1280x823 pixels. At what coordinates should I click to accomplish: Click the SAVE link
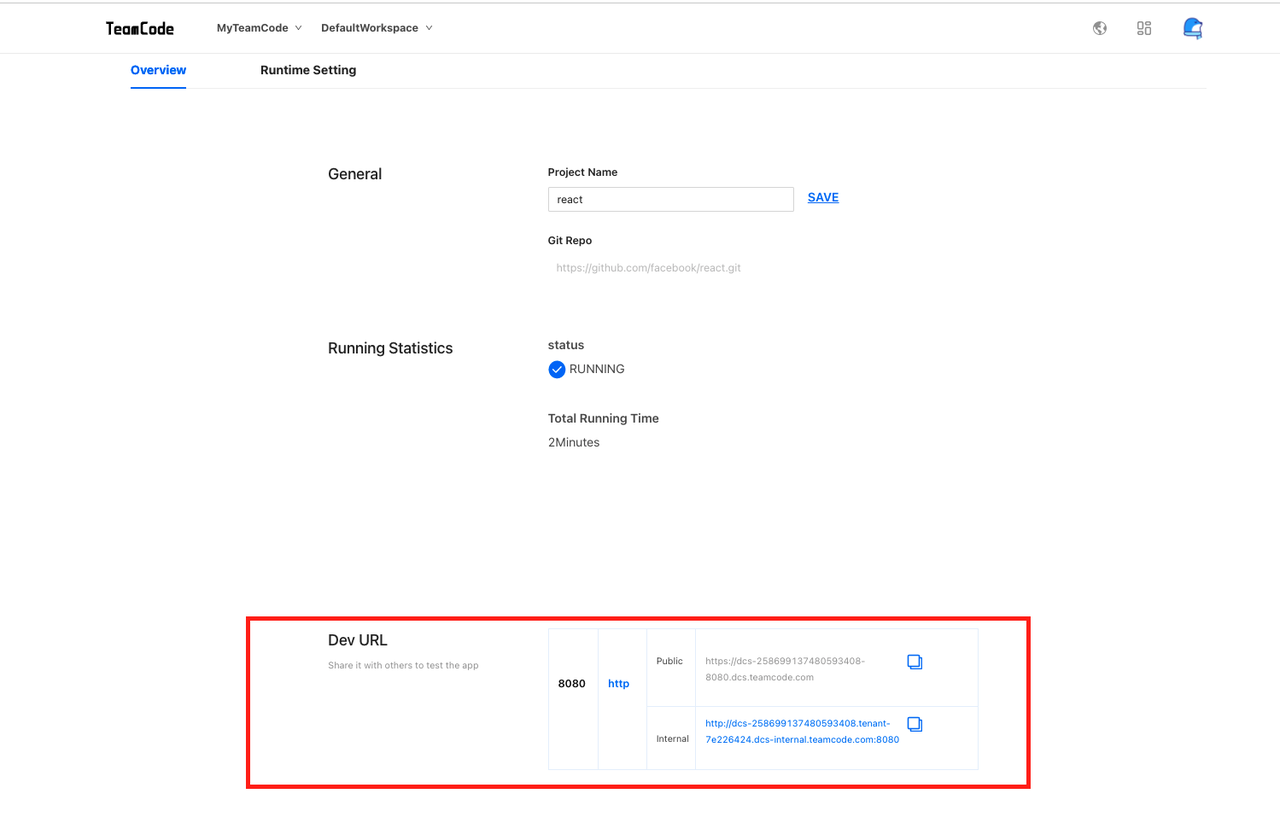click(x=823, y=198)
